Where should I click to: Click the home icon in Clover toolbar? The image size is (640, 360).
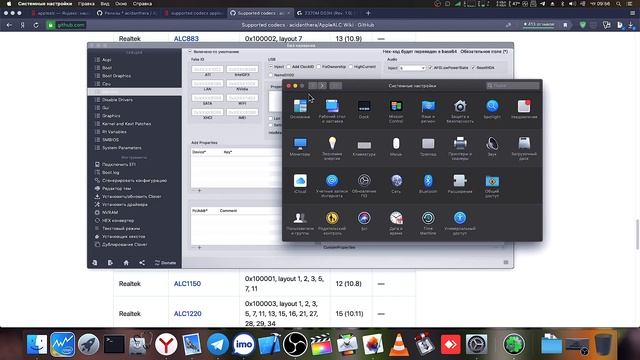[x=126, y=263]
